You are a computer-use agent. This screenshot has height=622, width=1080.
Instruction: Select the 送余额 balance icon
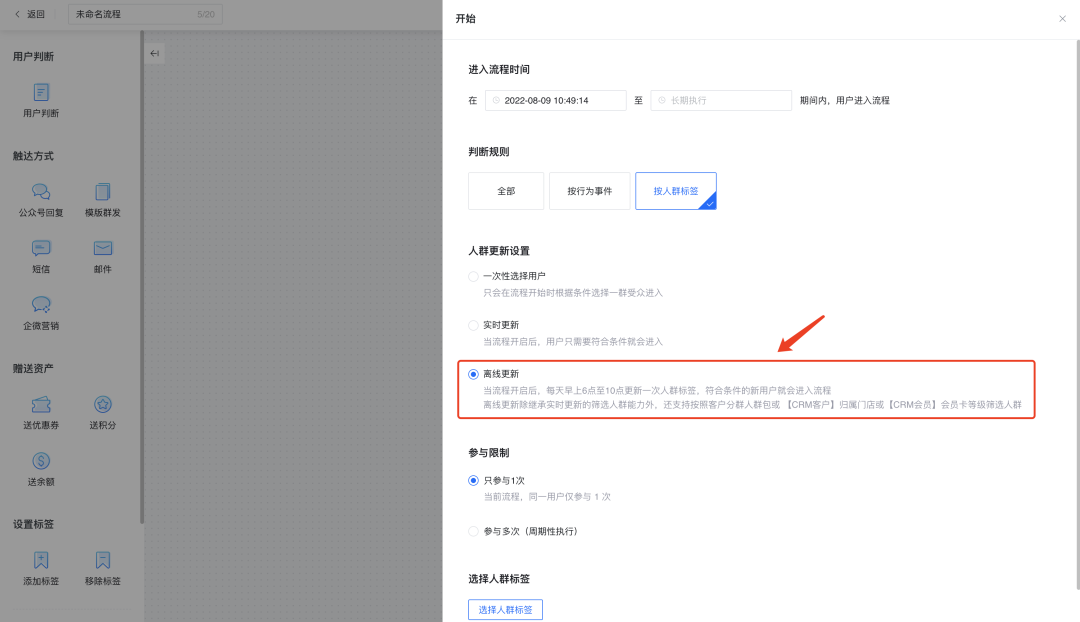[x=41, y=461]
